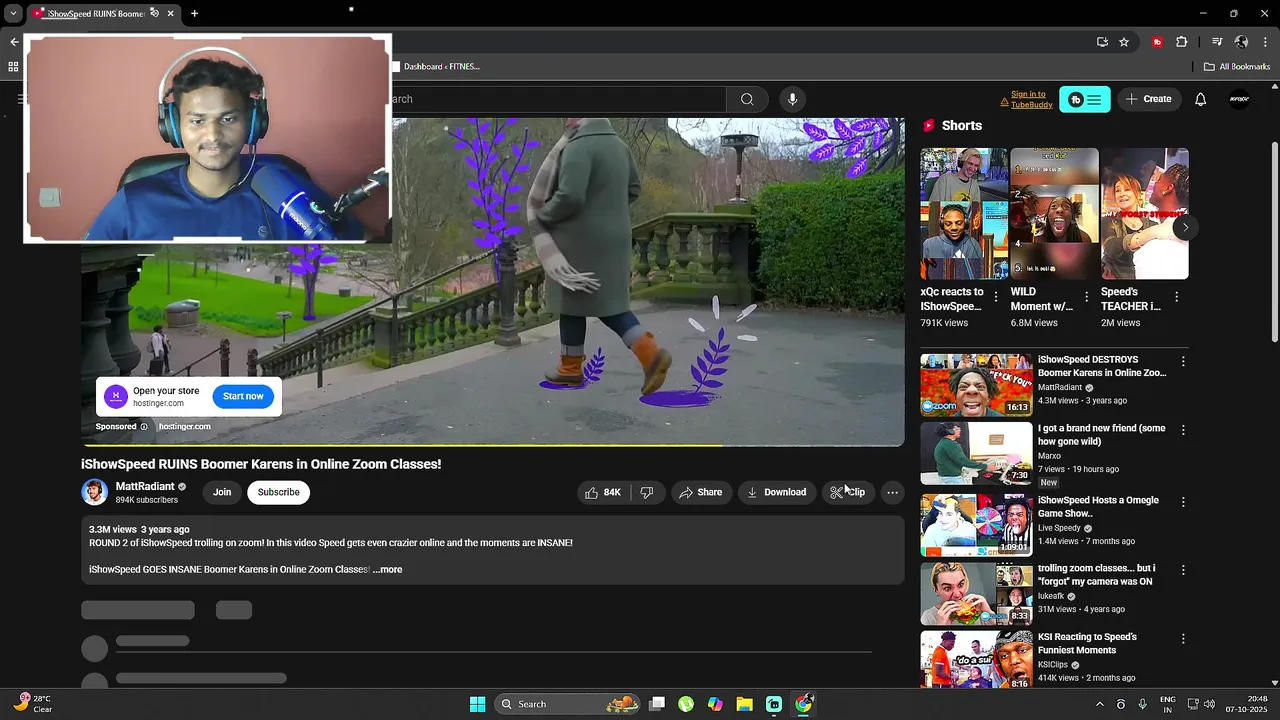
Task: Open the TubeBuddy browser extension
Action: coord(1157,42)
